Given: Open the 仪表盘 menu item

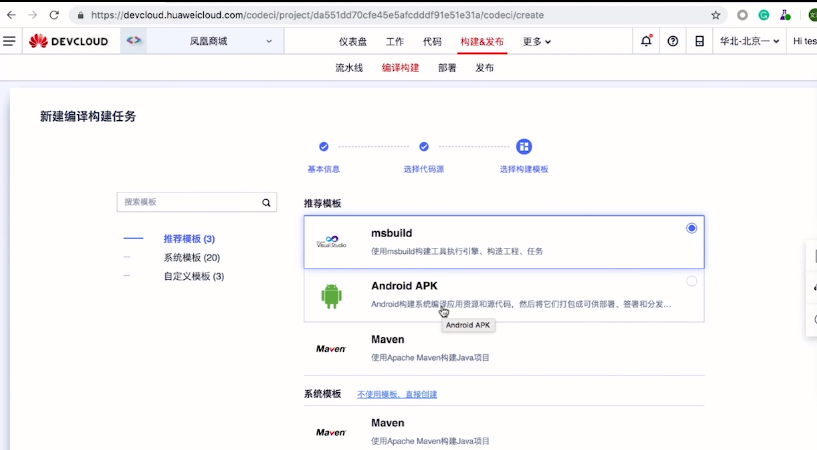Looking at the screenshot, I should tap(353, 42).
